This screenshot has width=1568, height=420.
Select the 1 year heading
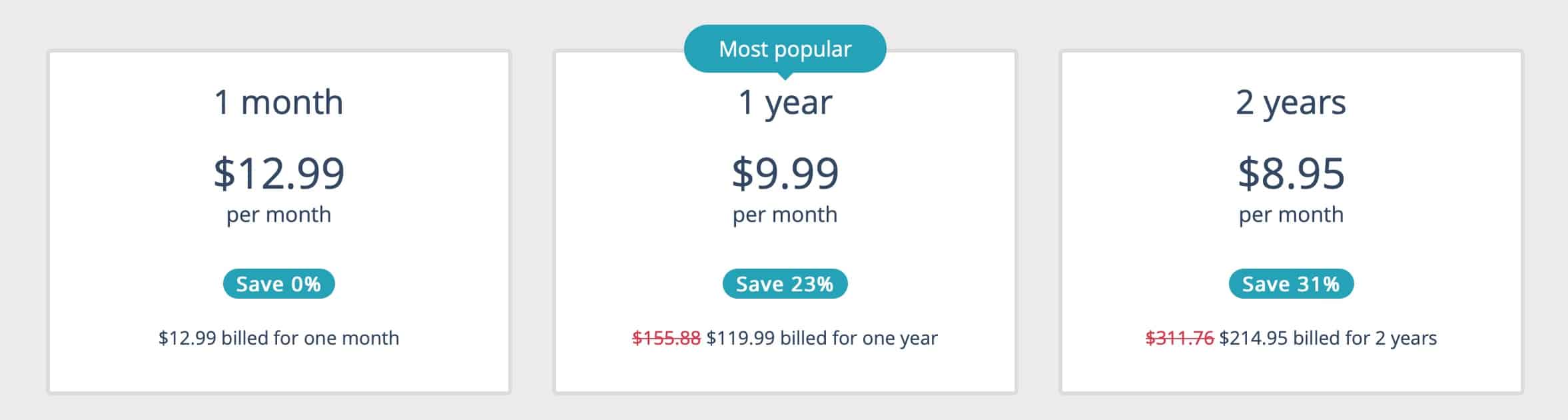click(785, 103)
